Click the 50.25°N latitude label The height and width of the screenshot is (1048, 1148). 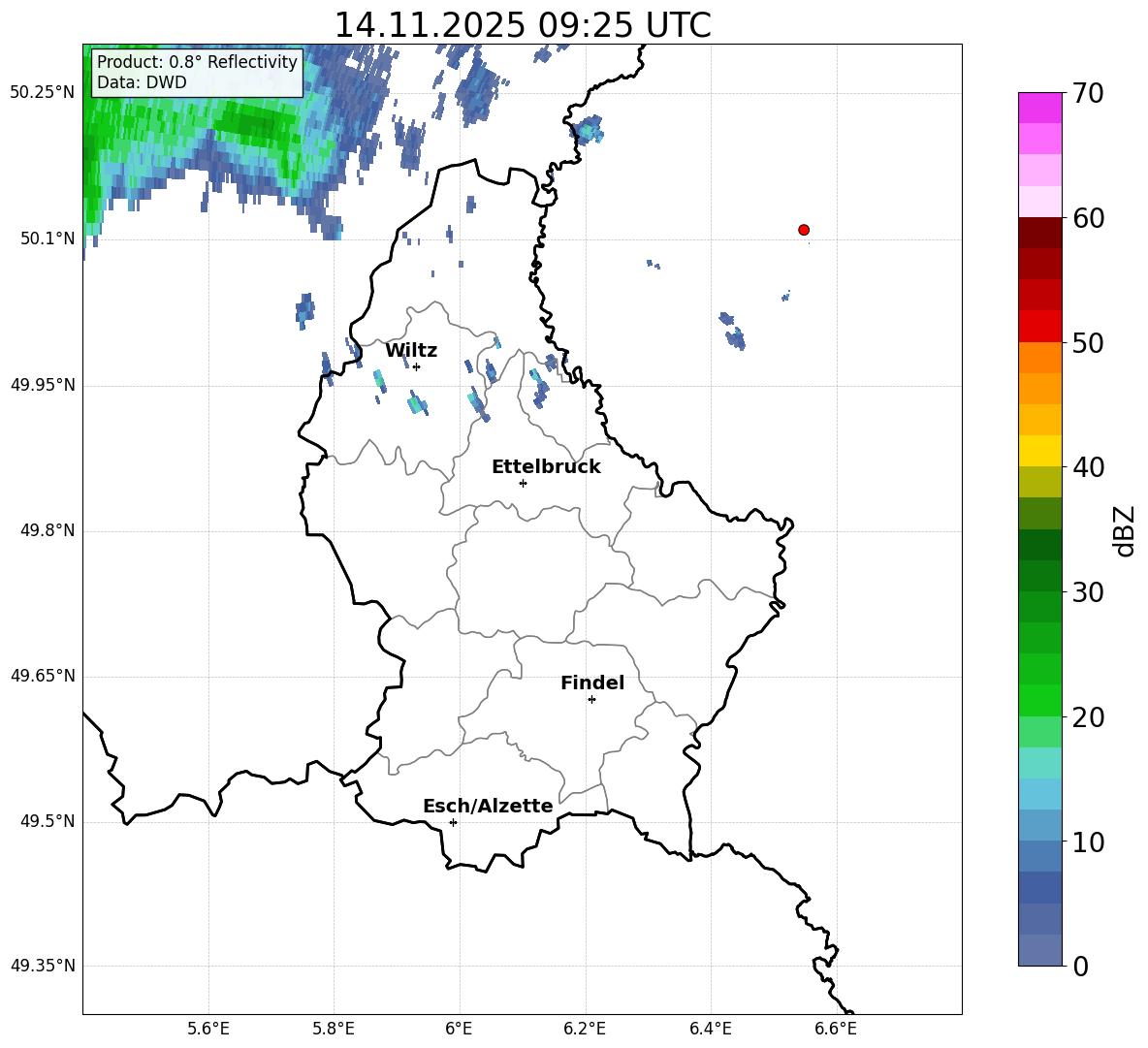pyautogui.click(x=43, y=93)
